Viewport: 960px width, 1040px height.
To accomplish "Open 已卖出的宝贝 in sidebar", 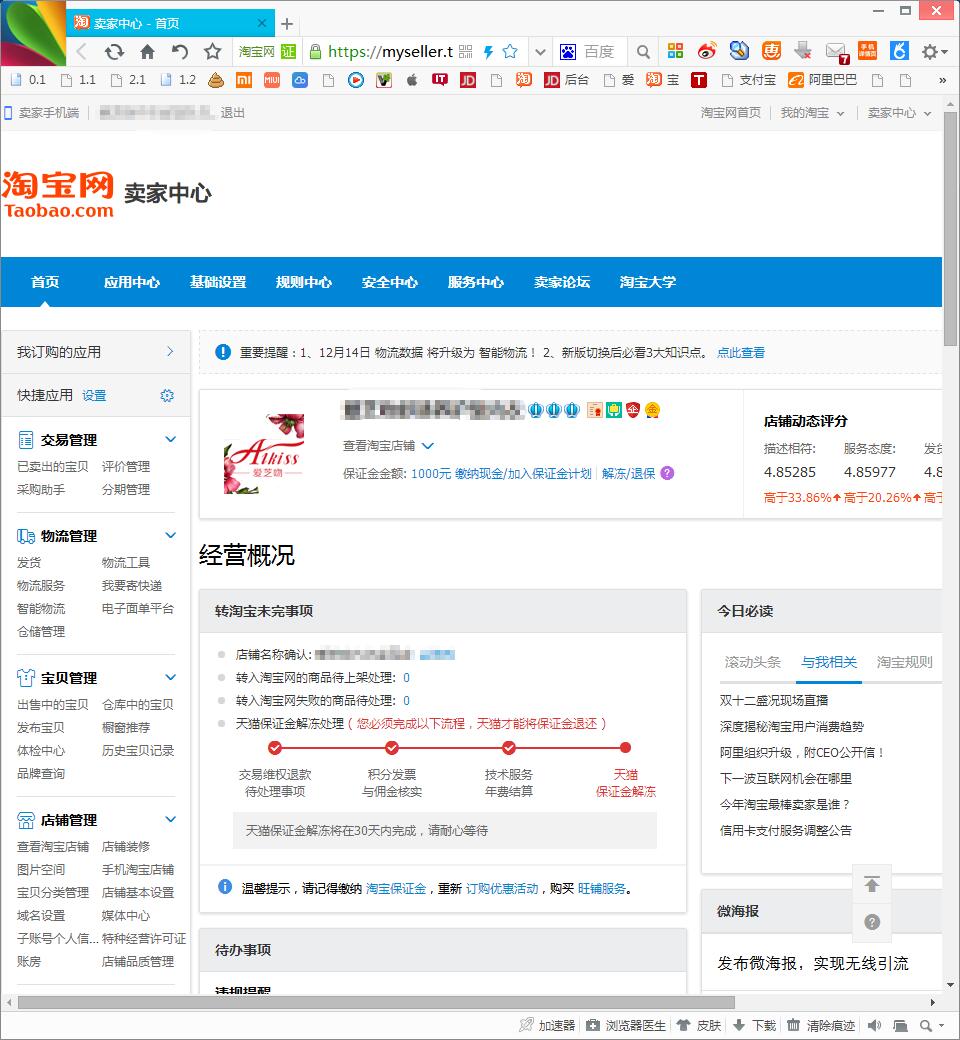I will (52, 466).
